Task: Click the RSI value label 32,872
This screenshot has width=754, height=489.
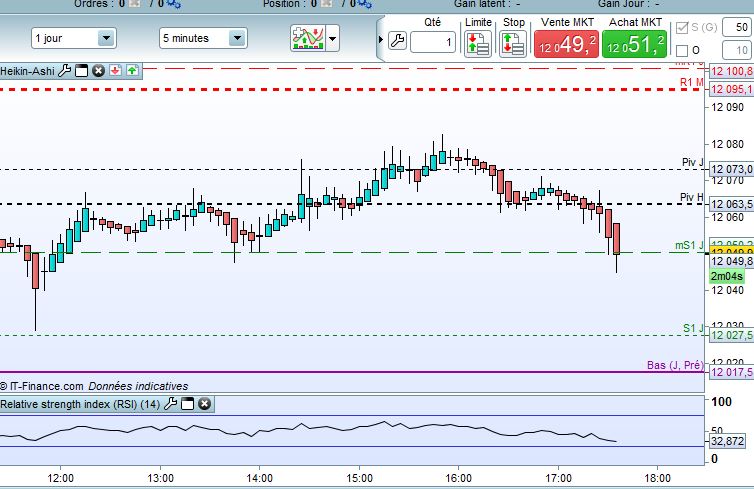Action: click(727, 440)
